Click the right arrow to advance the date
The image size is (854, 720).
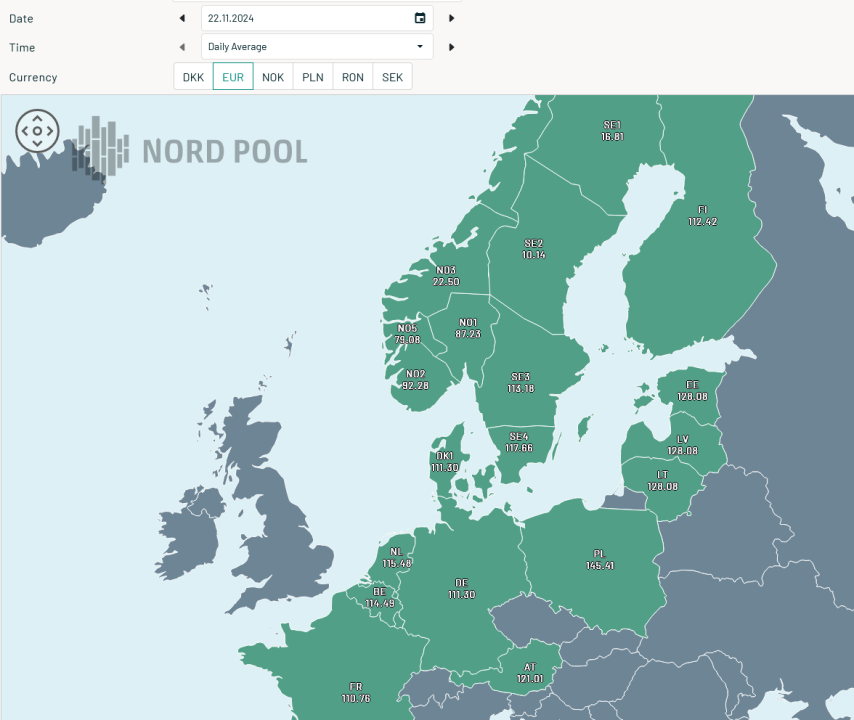(x=449, y=18)
